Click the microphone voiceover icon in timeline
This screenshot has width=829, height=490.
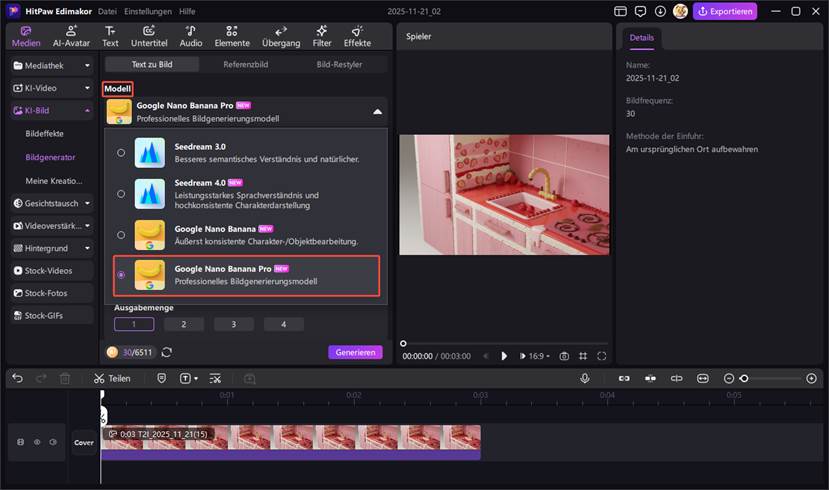585,379
